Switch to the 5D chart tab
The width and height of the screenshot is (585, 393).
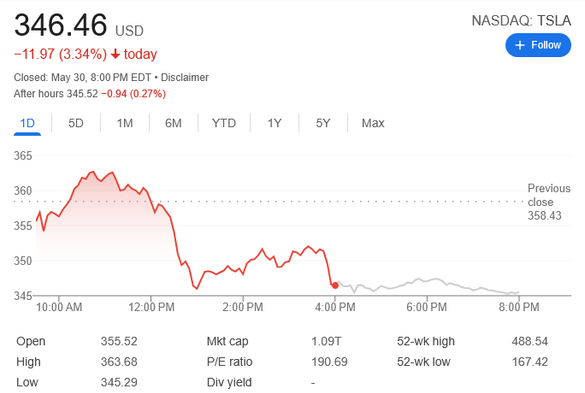coord(76,123)
